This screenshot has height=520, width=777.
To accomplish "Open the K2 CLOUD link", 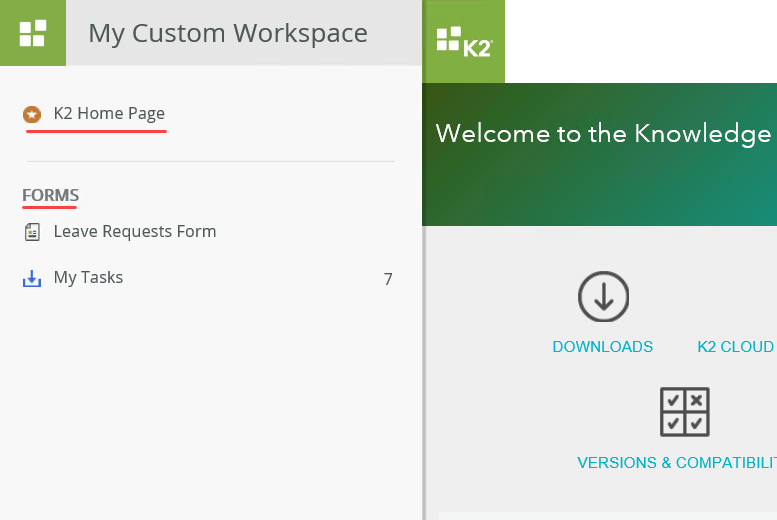I will click(x=735, y=347).
